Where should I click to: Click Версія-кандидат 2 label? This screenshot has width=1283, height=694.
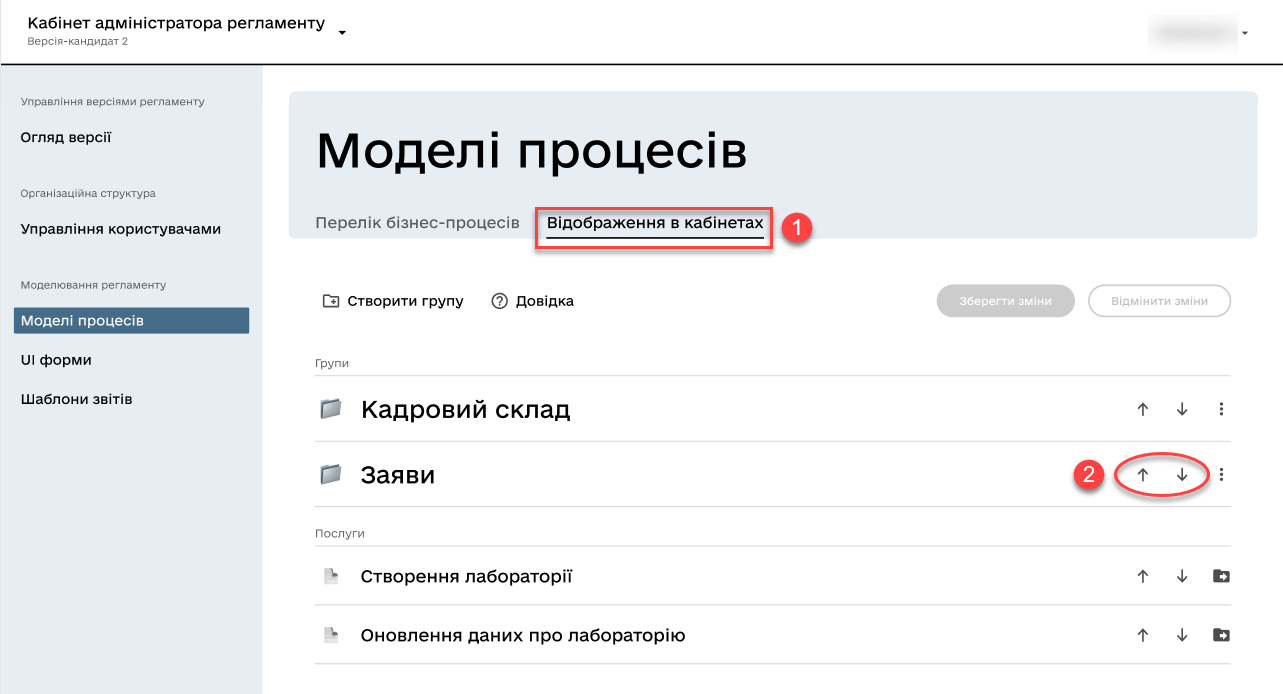(77, 42)
